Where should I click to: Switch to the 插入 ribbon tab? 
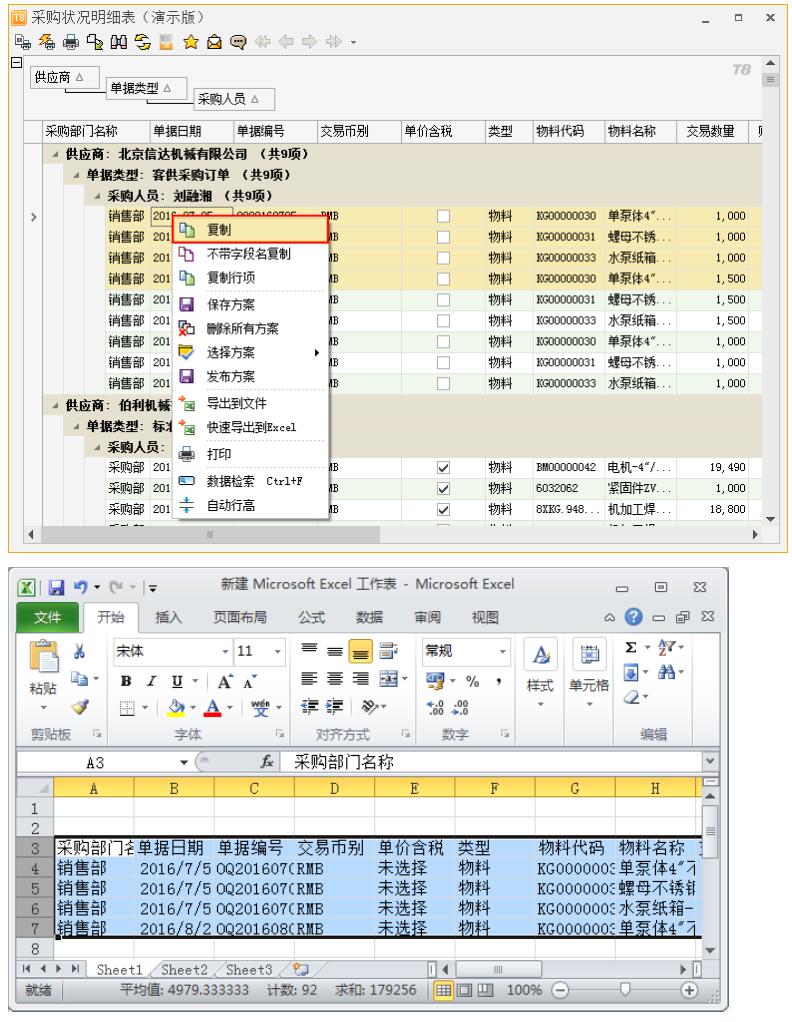[167, 618]
